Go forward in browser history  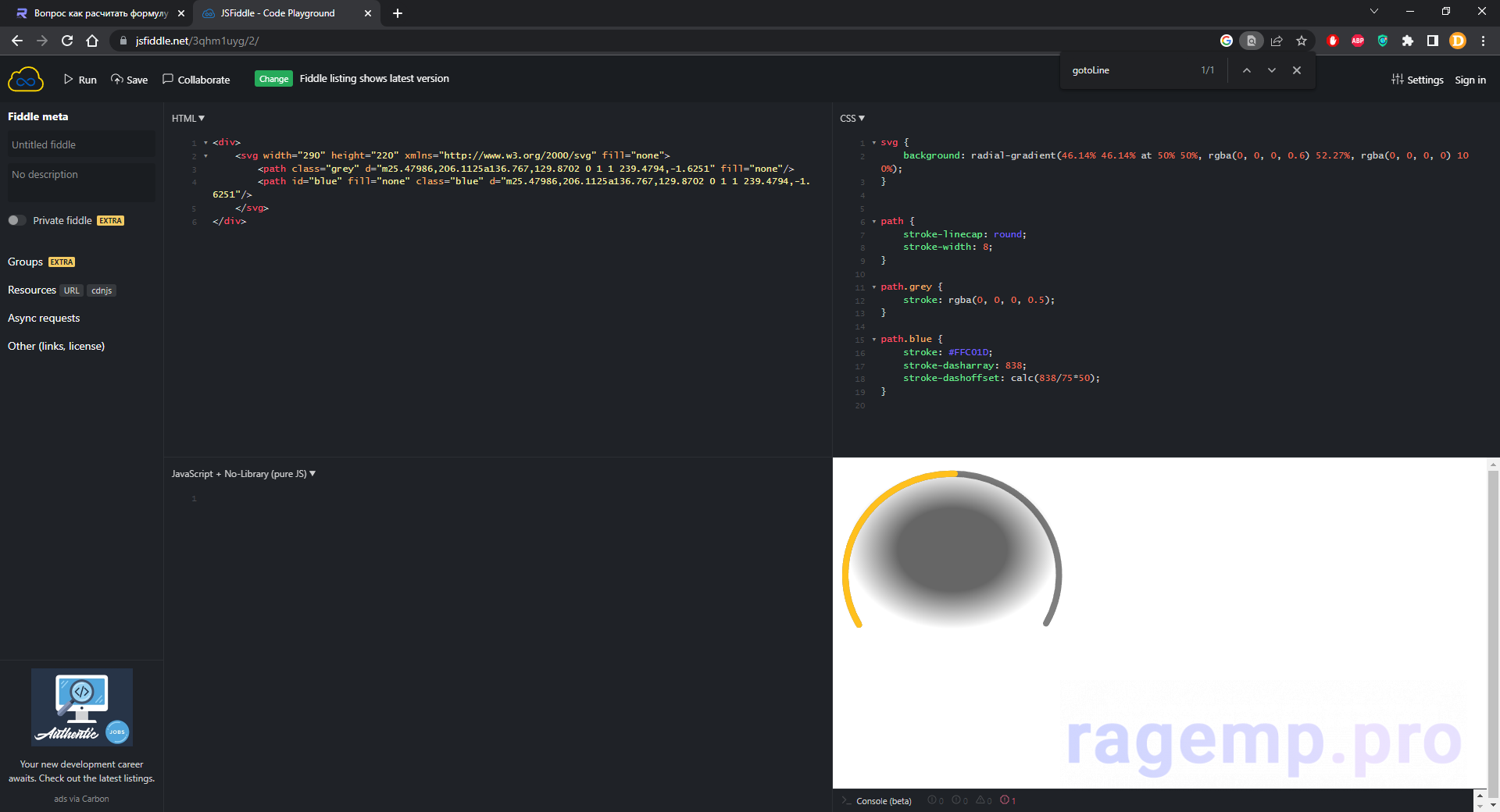click(42, 41)
